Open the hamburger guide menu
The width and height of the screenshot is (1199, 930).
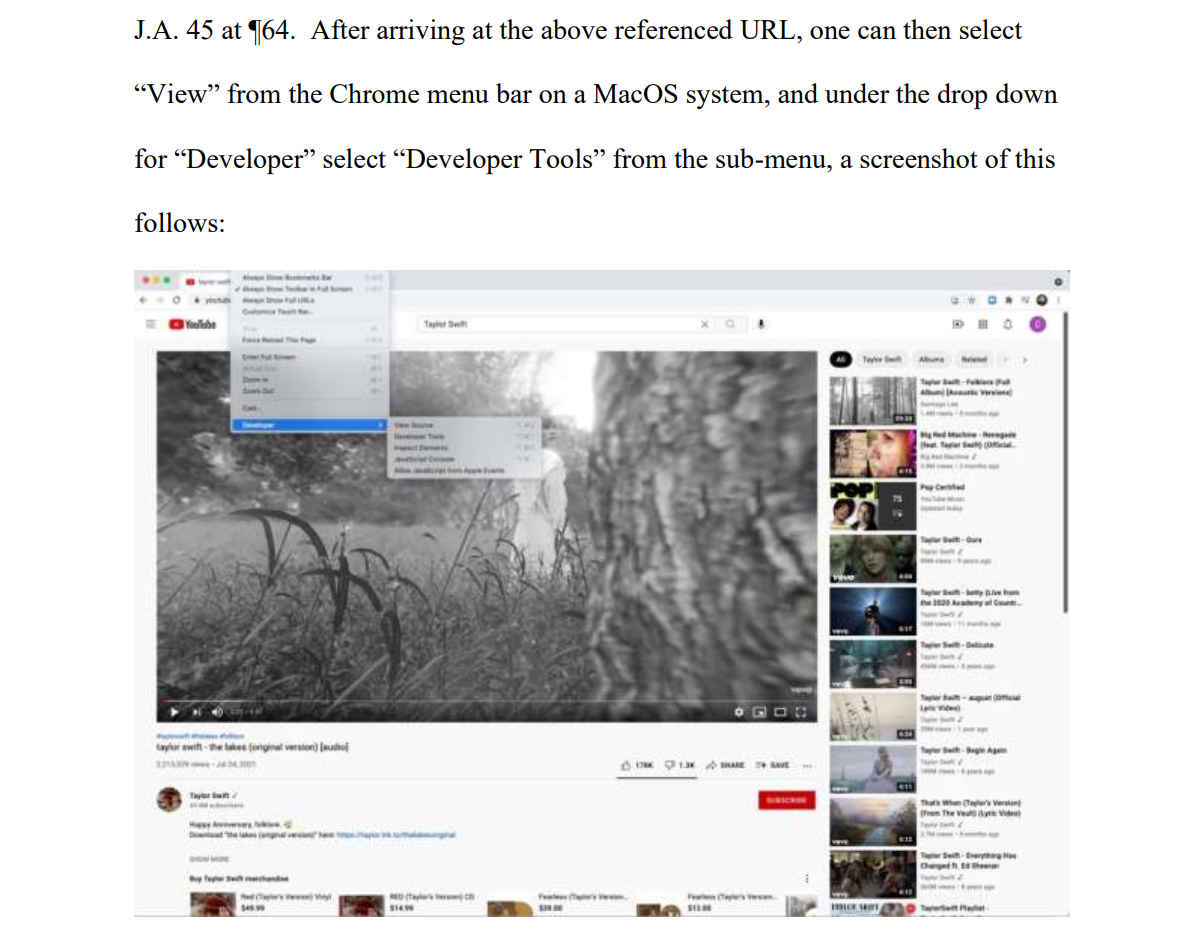[153, 324]
